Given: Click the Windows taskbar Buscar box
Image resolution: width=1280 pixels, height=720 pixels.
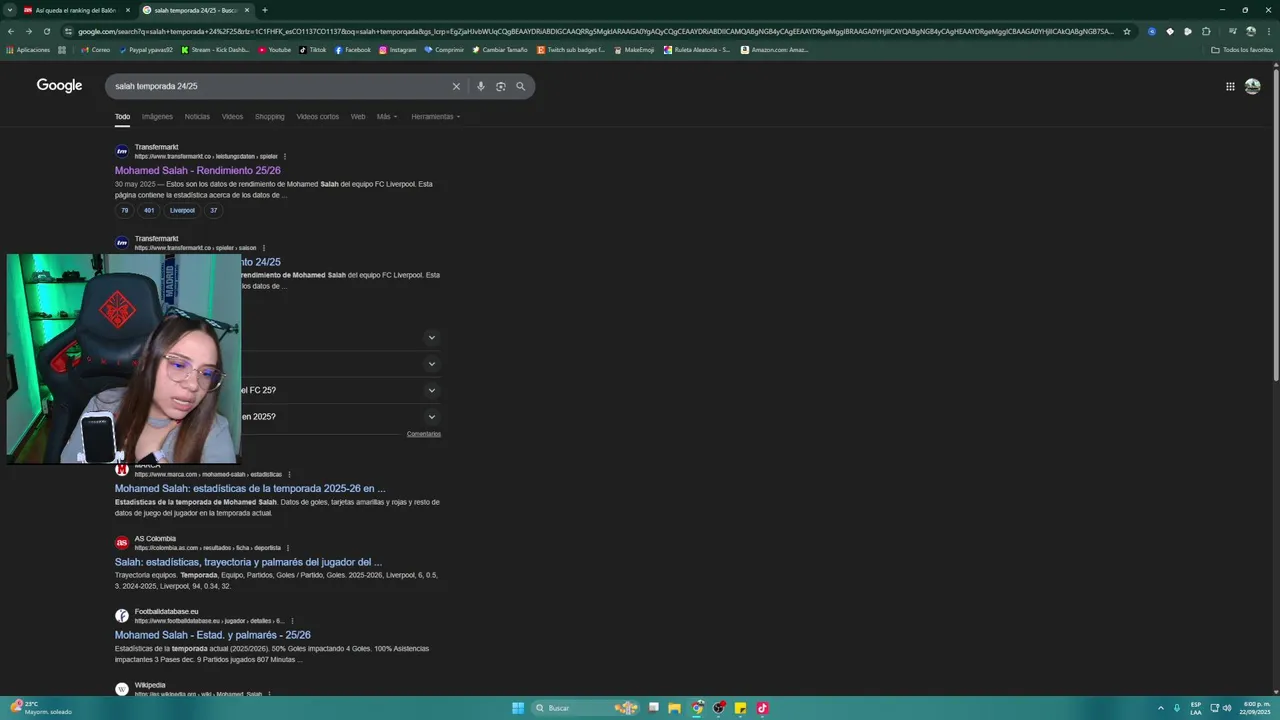Looking at the screenshot, I should coord(585,708).
